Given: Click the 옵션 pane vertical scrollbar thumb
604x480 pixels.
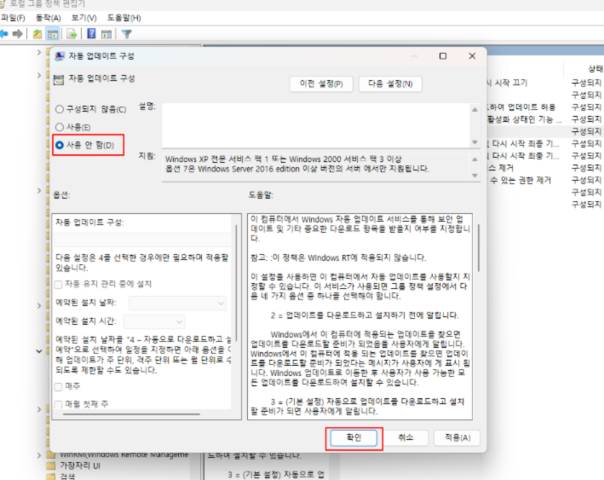Looking at the screenshot, I should pyautogui.click(x=237, y=283).
